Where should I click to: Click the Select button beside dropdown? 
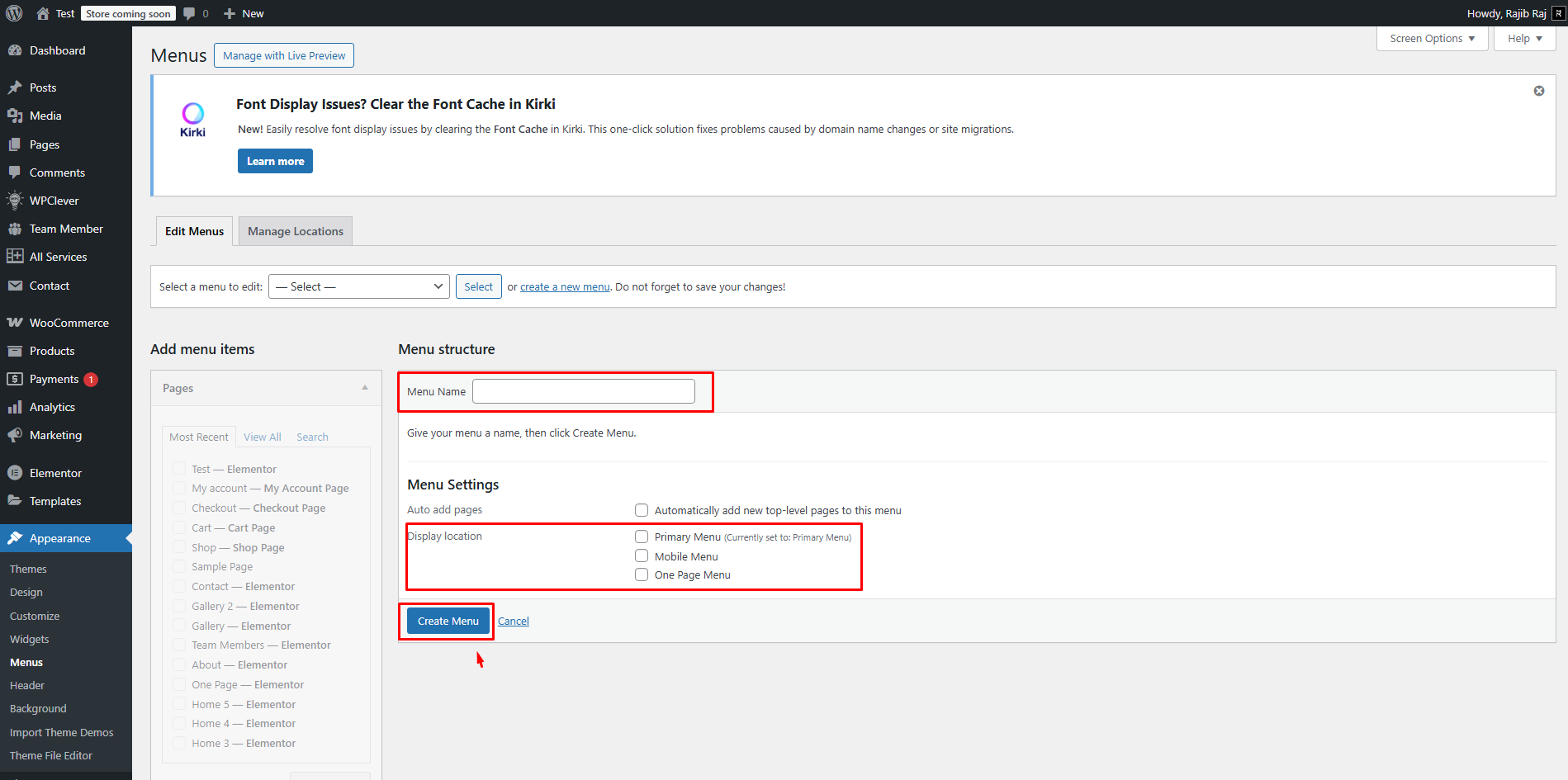point(478,286)
